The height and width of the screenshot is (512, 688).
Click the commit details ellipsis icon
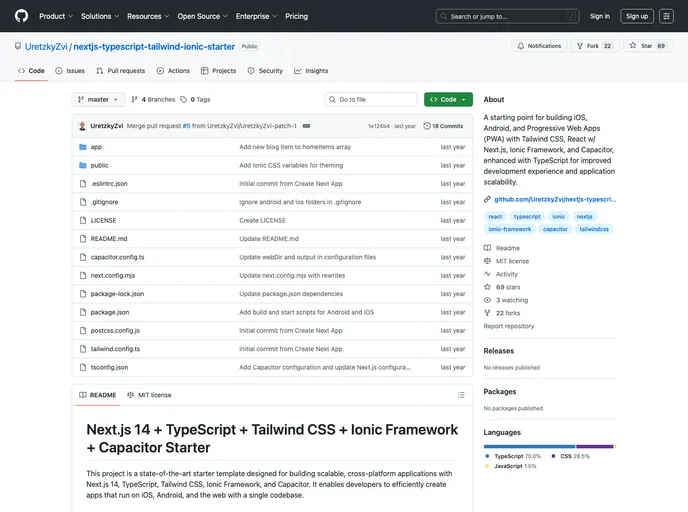click(x=306, y=126)
